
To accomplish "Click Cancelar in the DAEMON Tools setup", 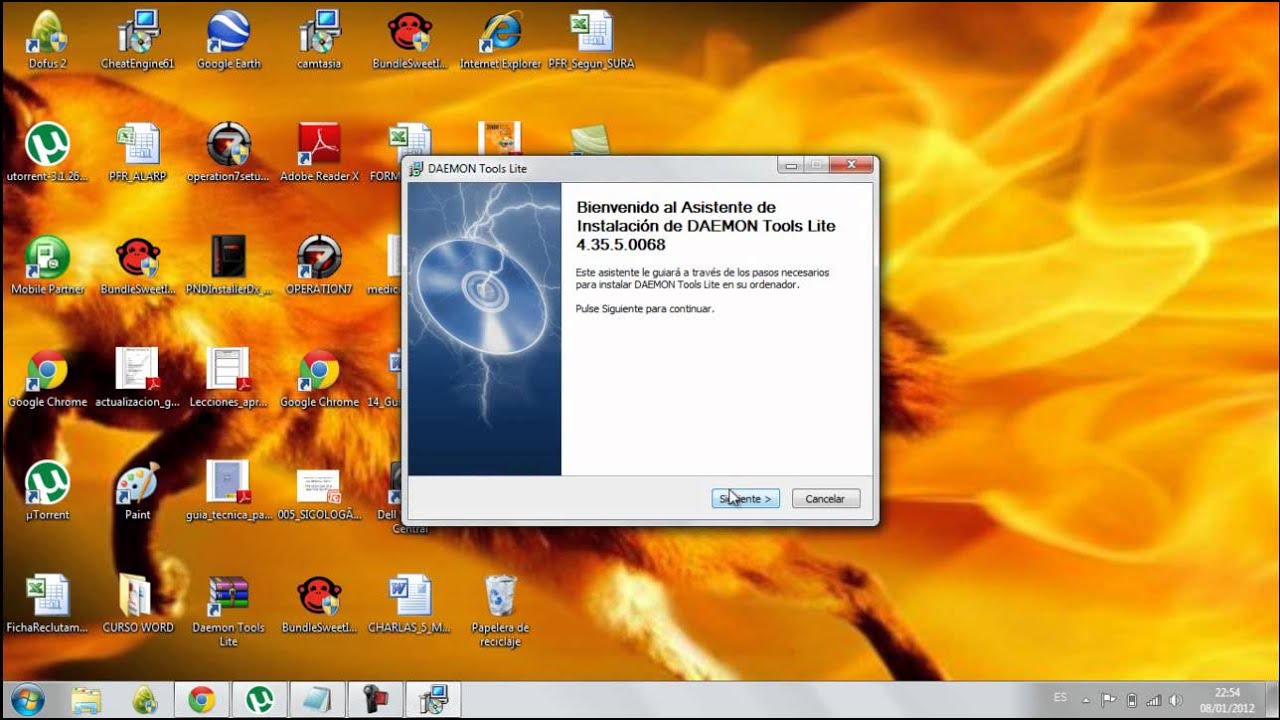I will (x=825, y=498).
